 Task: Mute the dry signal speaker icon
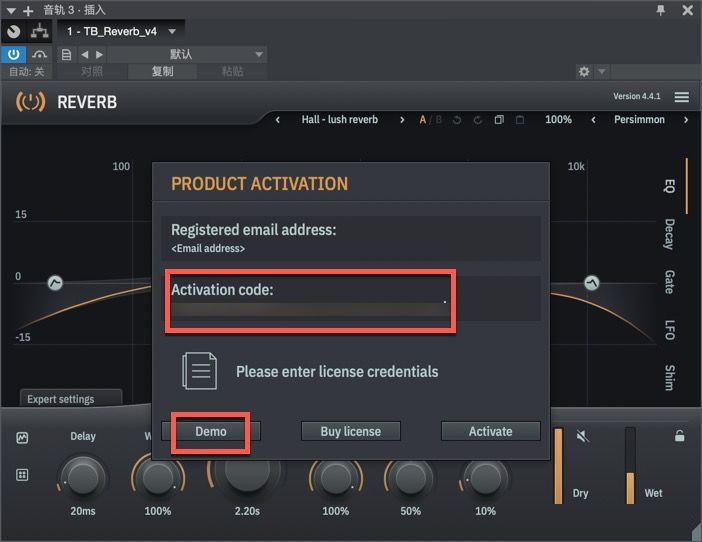tap(582, 436)
